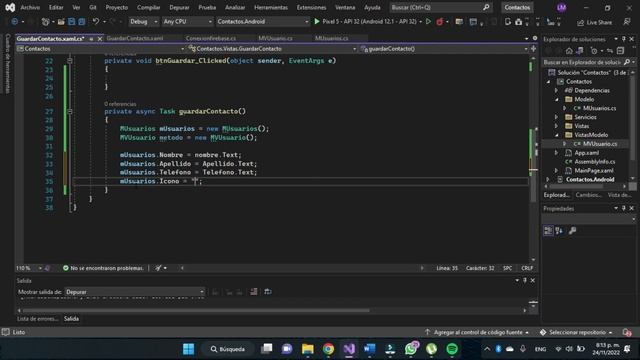640x360 pixels.
Task: Click the Live Share button
Action: pyautogui.click(x=595, y=22)
